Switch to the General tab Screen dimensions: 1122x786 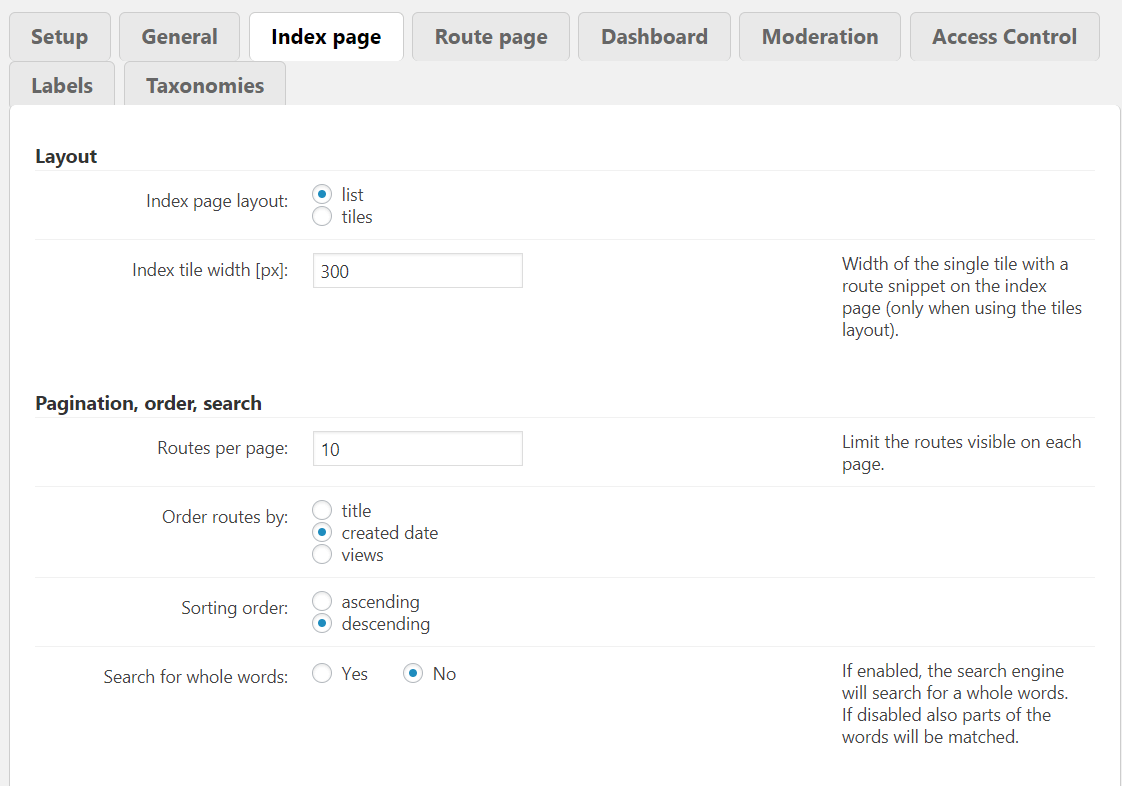tap(179, 37)
